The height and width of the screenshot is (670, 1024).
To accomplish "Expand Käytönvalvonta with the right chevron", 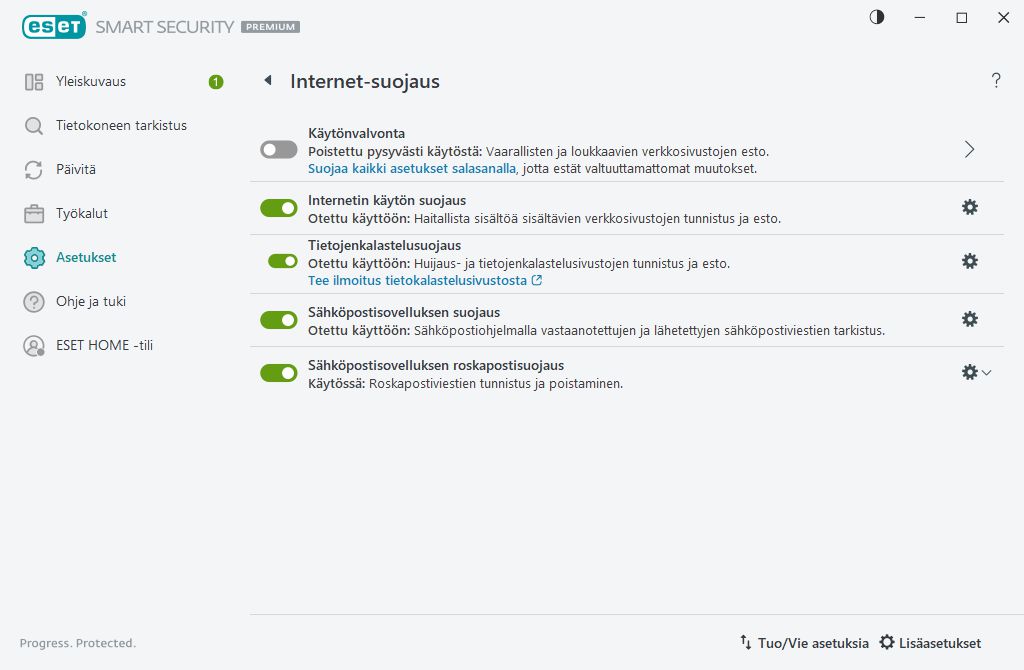I will pyautogui.click(x=969, y=149).
